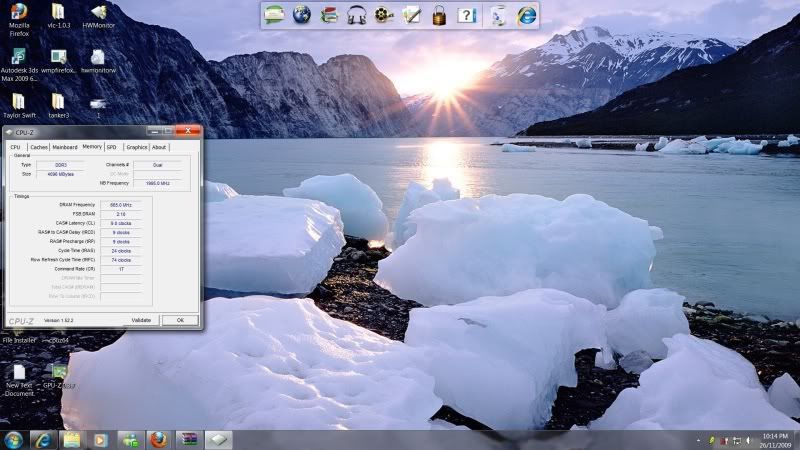Screen dimensions: 800x450
Task: Click the question mark help icon in the dock
Action: [466, 15]
